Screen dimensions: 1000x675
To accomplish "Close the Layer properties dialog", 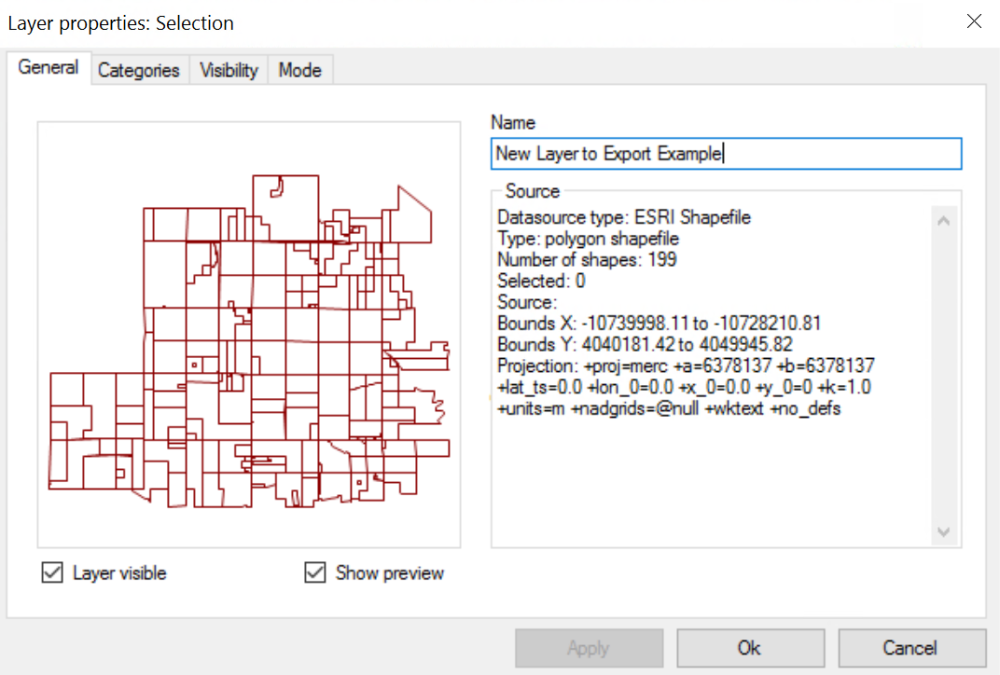I will (974, 21).
